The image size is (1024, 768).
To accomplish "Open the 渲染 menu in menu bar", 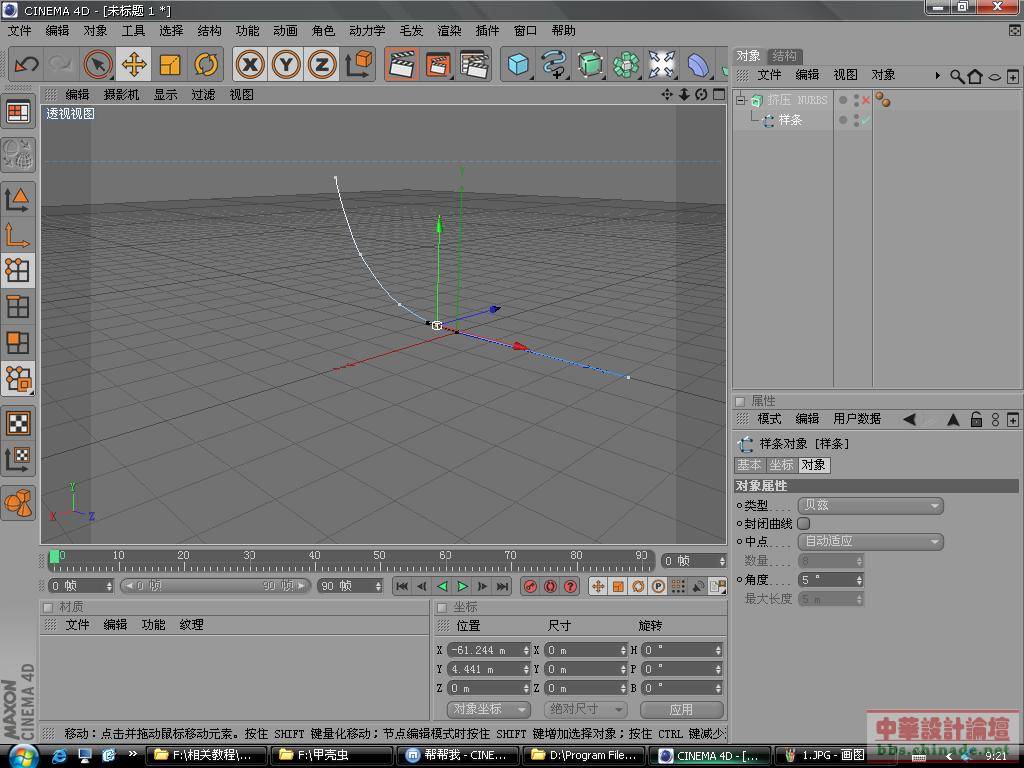I will coord(449,31).
